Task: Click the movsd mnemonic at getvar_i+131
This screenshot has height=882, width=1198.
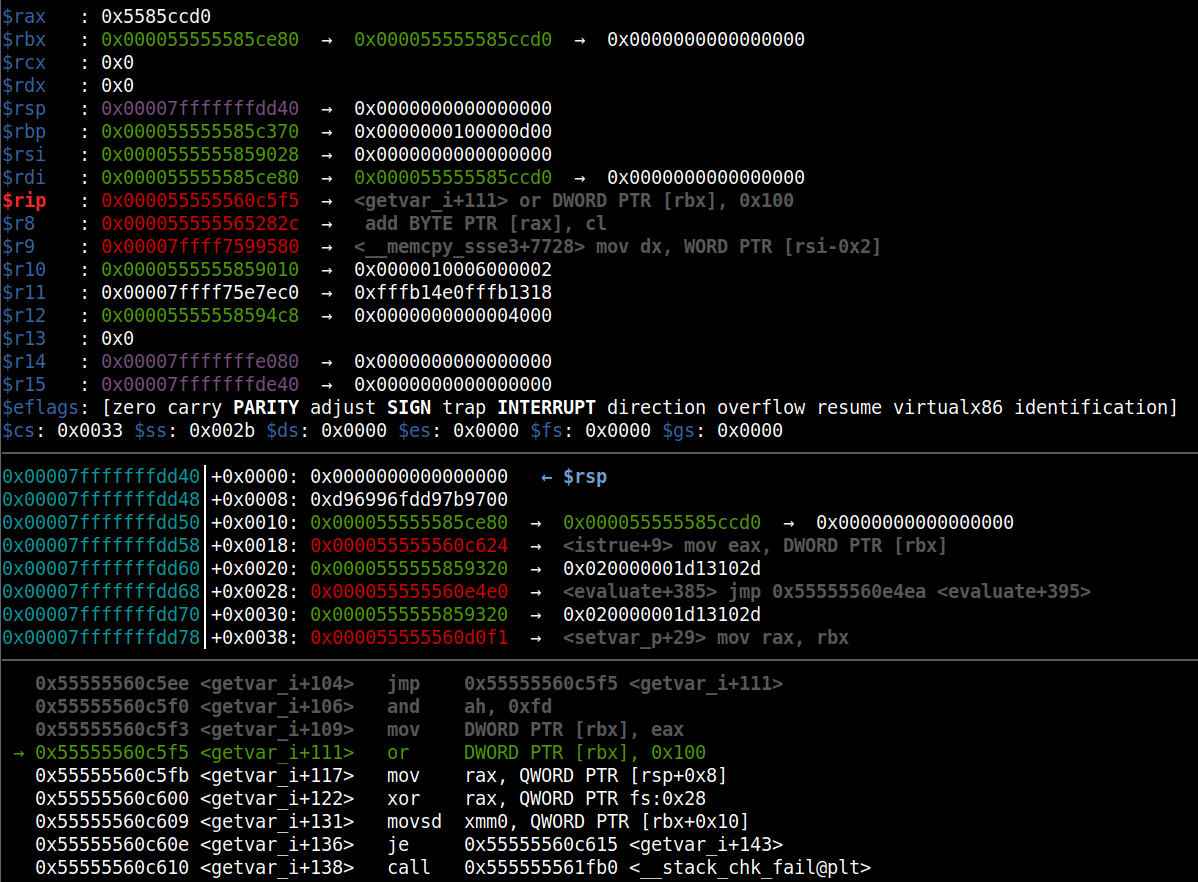Action: coord(414,821)
